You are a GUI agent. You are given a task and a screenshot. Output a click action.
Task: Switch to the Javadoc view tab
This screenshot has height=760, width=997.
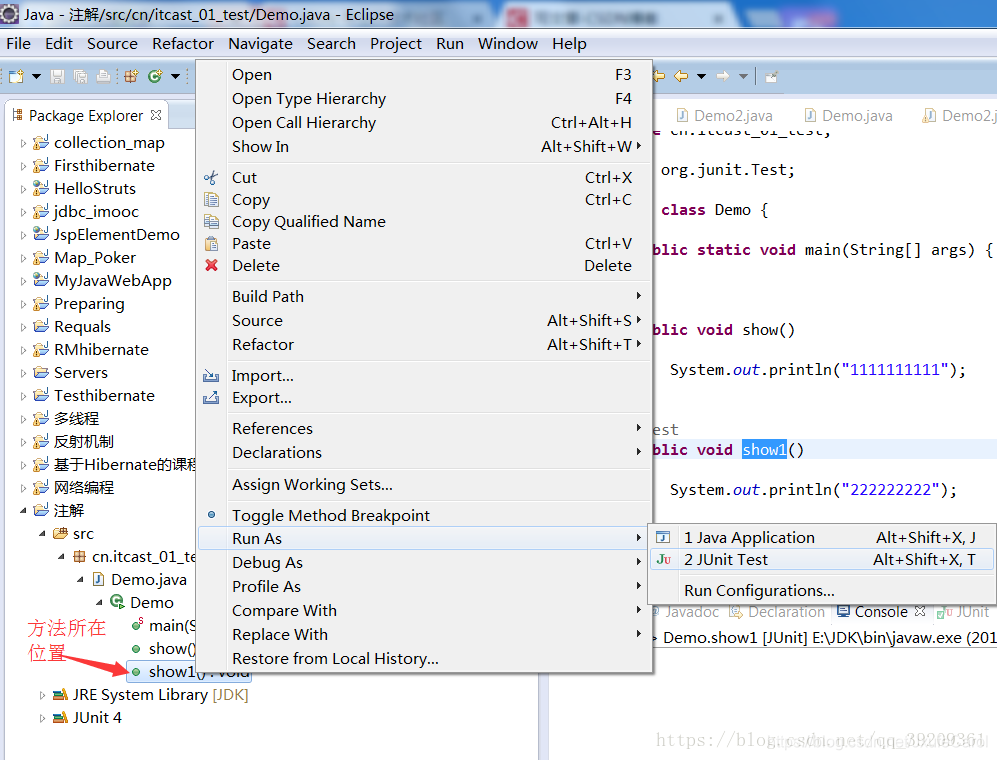(685, 612)
